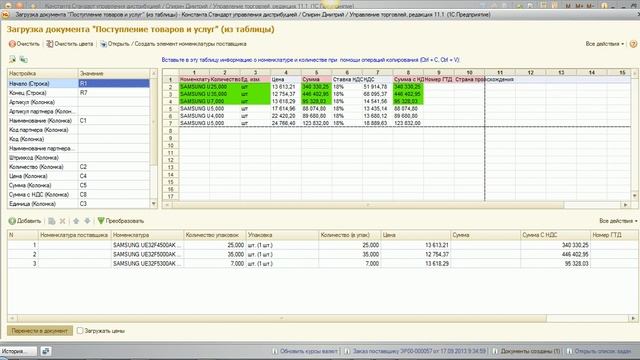640x360 pixels.
Task: Select row SAMSUNG UE32F5000AK
Action: (322, 254)
